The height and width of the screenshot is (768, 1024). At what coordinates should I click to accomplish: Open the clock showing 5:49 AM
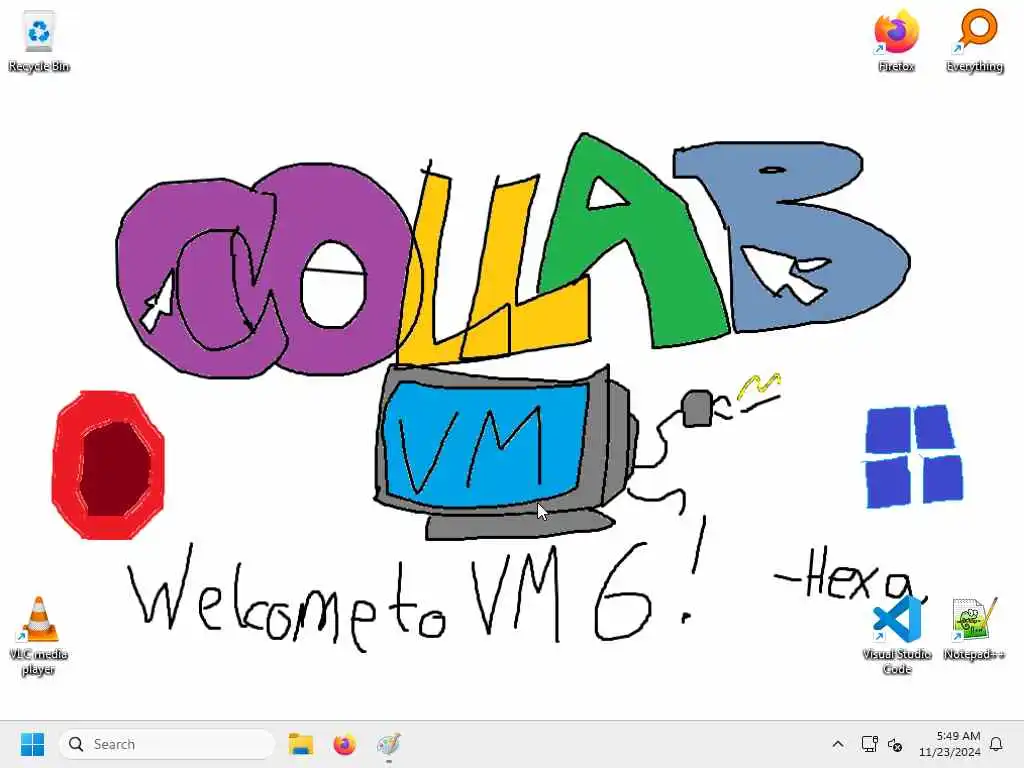[950, 744]
